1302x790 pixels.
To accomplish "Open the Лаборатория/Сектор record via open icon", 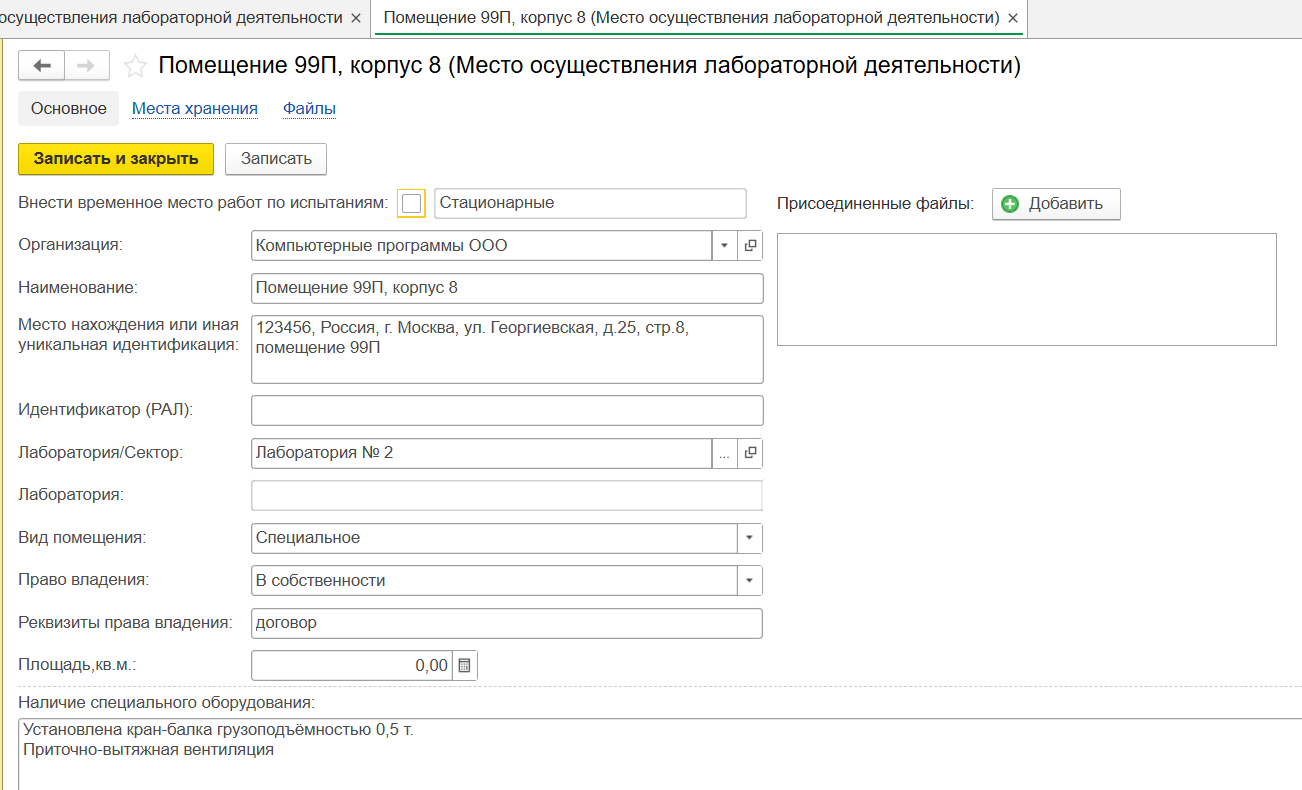I will (x=750, y=453).
